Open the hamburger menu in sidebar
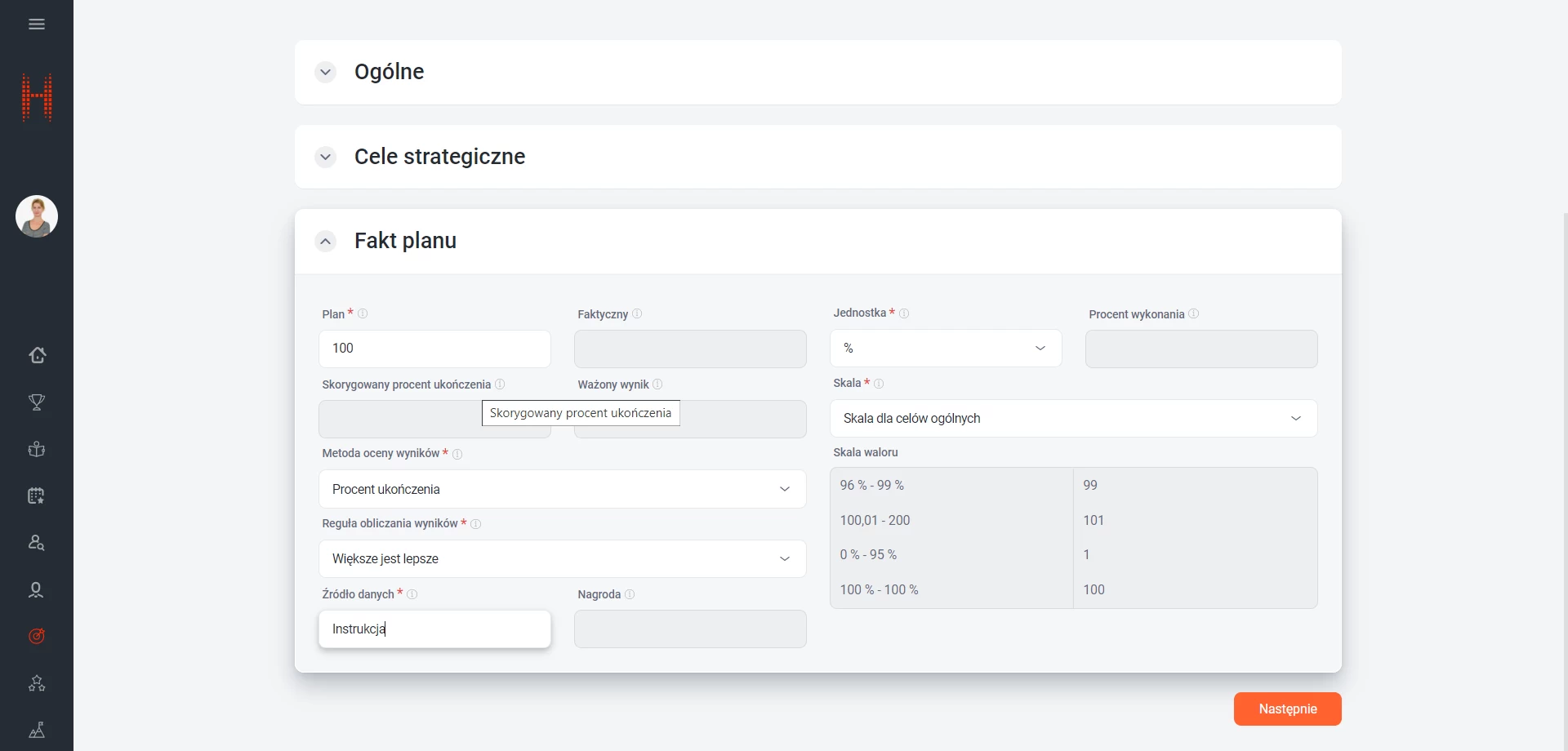This screenshot has width=1568, height=751. tap(37, 24)
